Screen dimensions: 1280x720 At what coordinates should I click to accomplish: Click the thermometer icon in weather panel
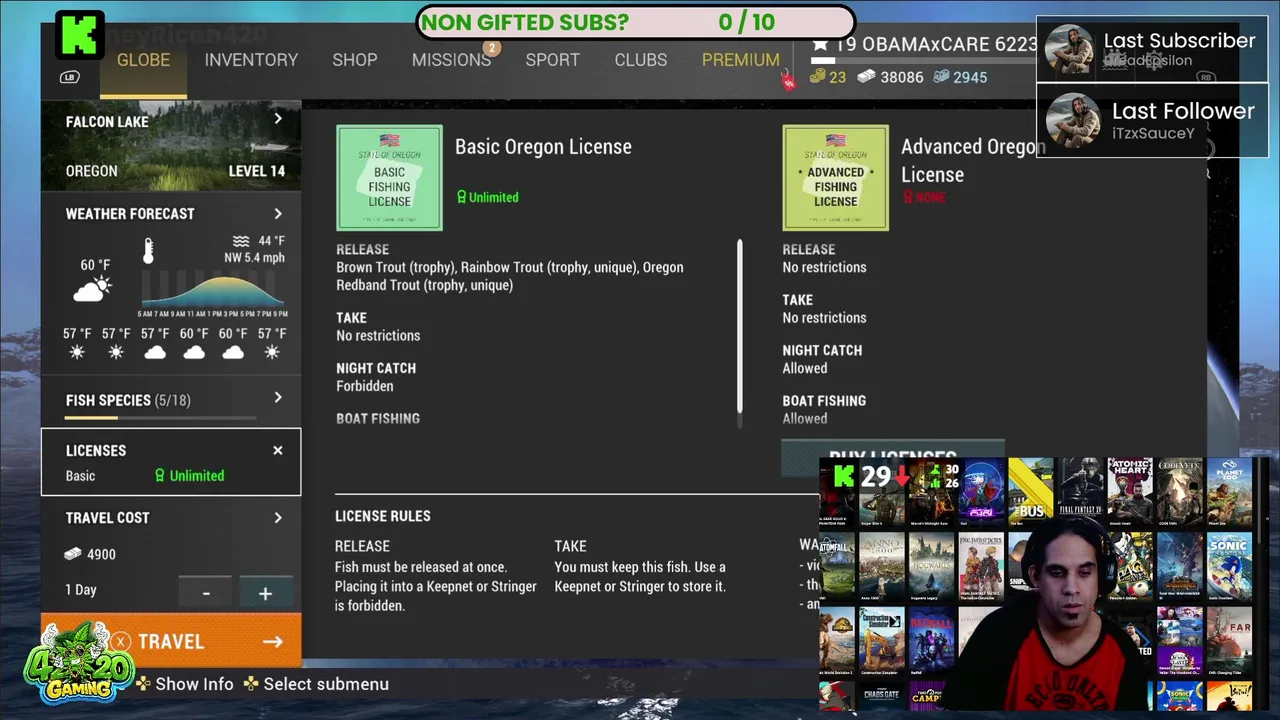(x=148, y=251)
